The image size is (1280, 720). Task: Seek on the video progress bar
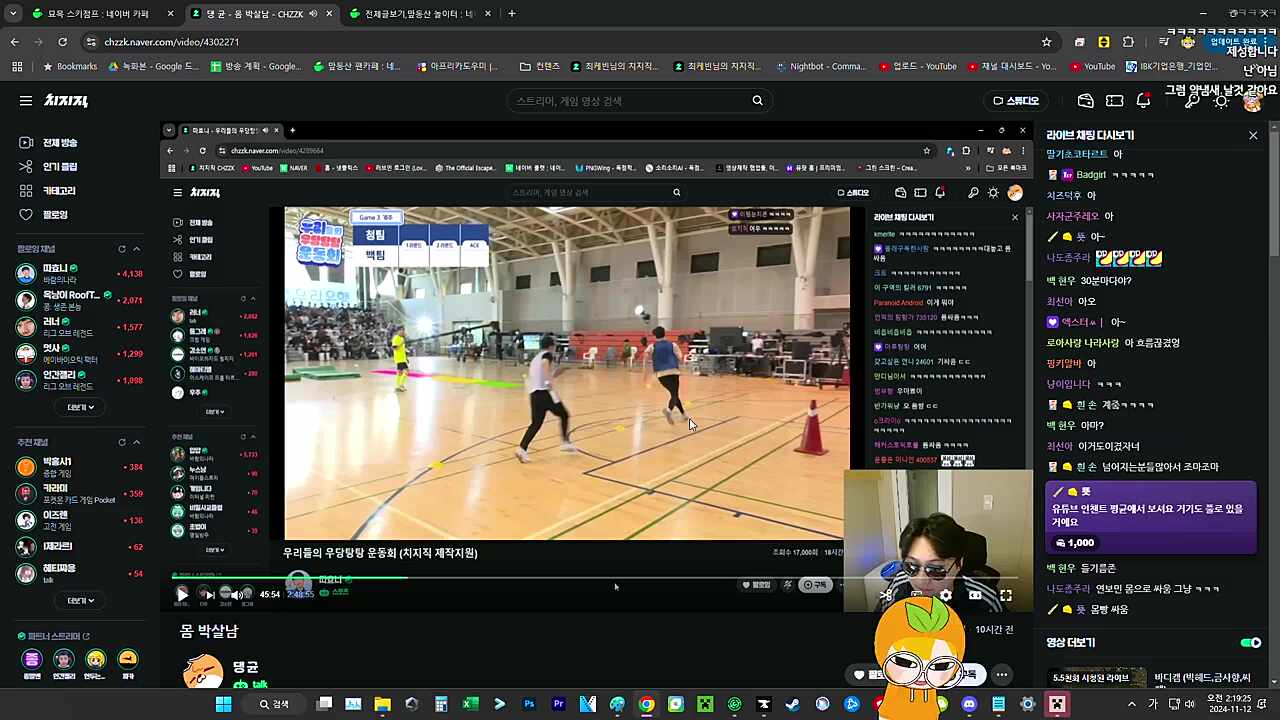tap(594, 577)
